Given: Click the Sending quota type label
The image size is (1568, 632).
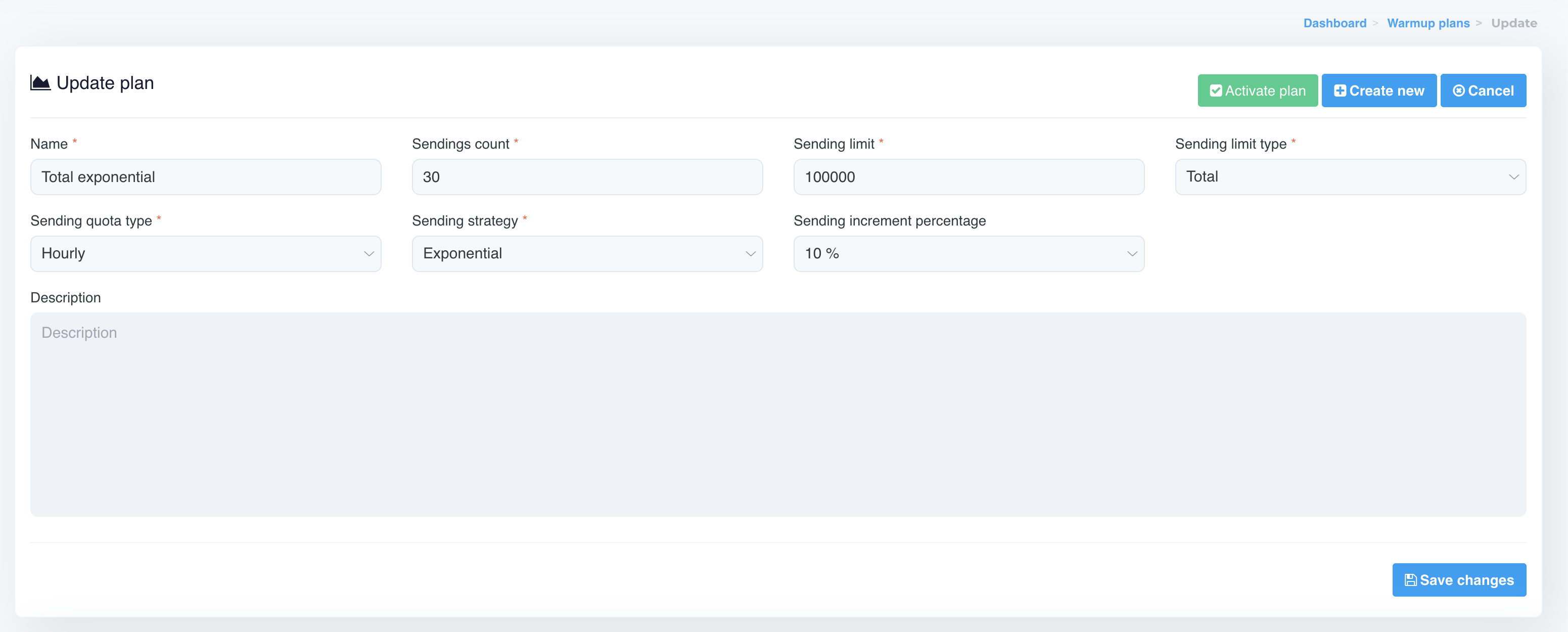Looking at the screenshot, I should click(x=90, y=220).
